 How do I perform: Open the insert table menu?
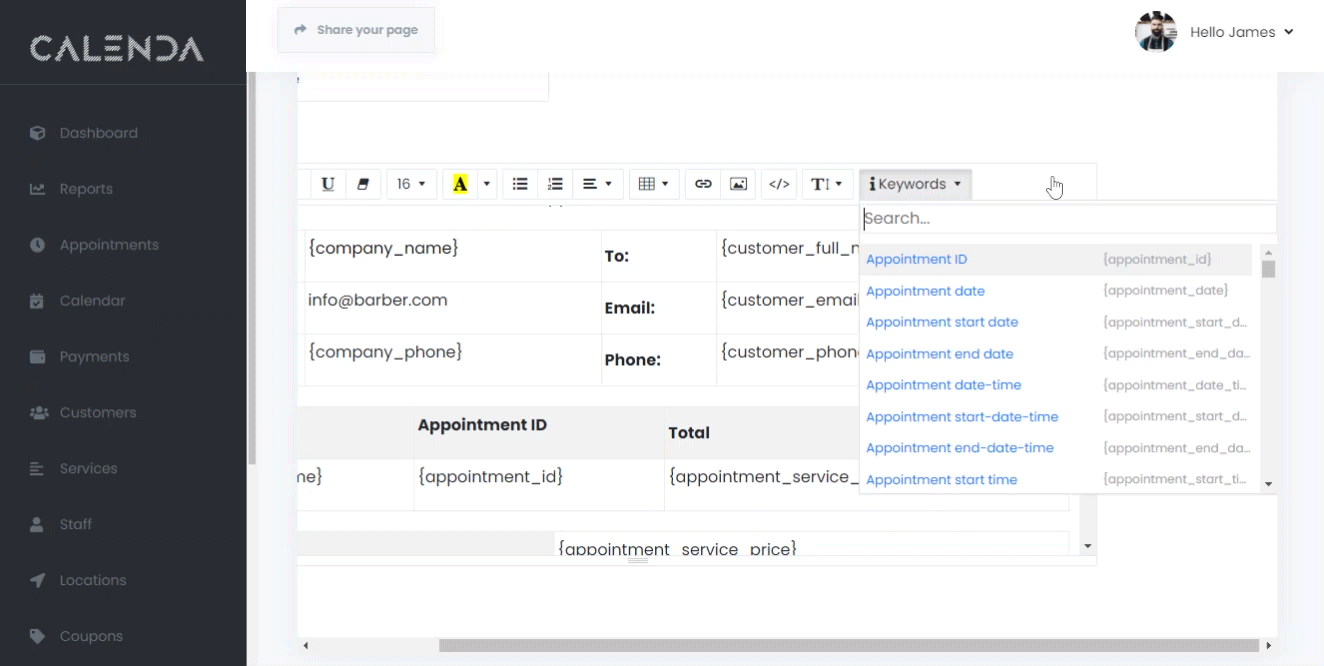653,184
